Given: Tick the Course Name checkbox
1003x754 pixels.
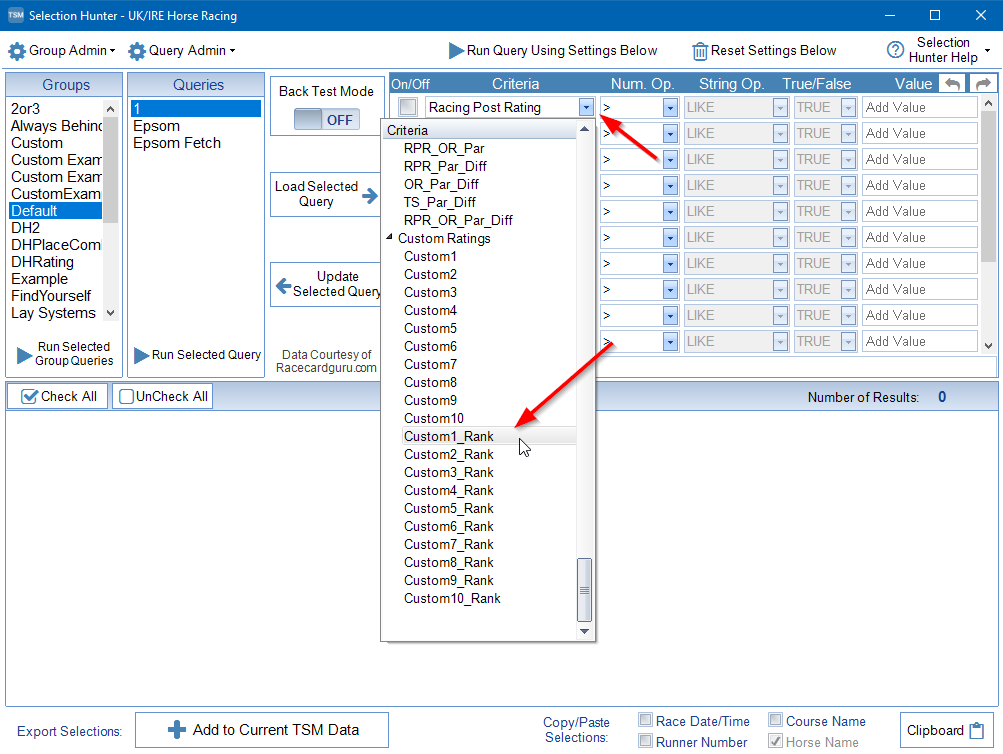Looking at the screenshot, I should [776, 720].
